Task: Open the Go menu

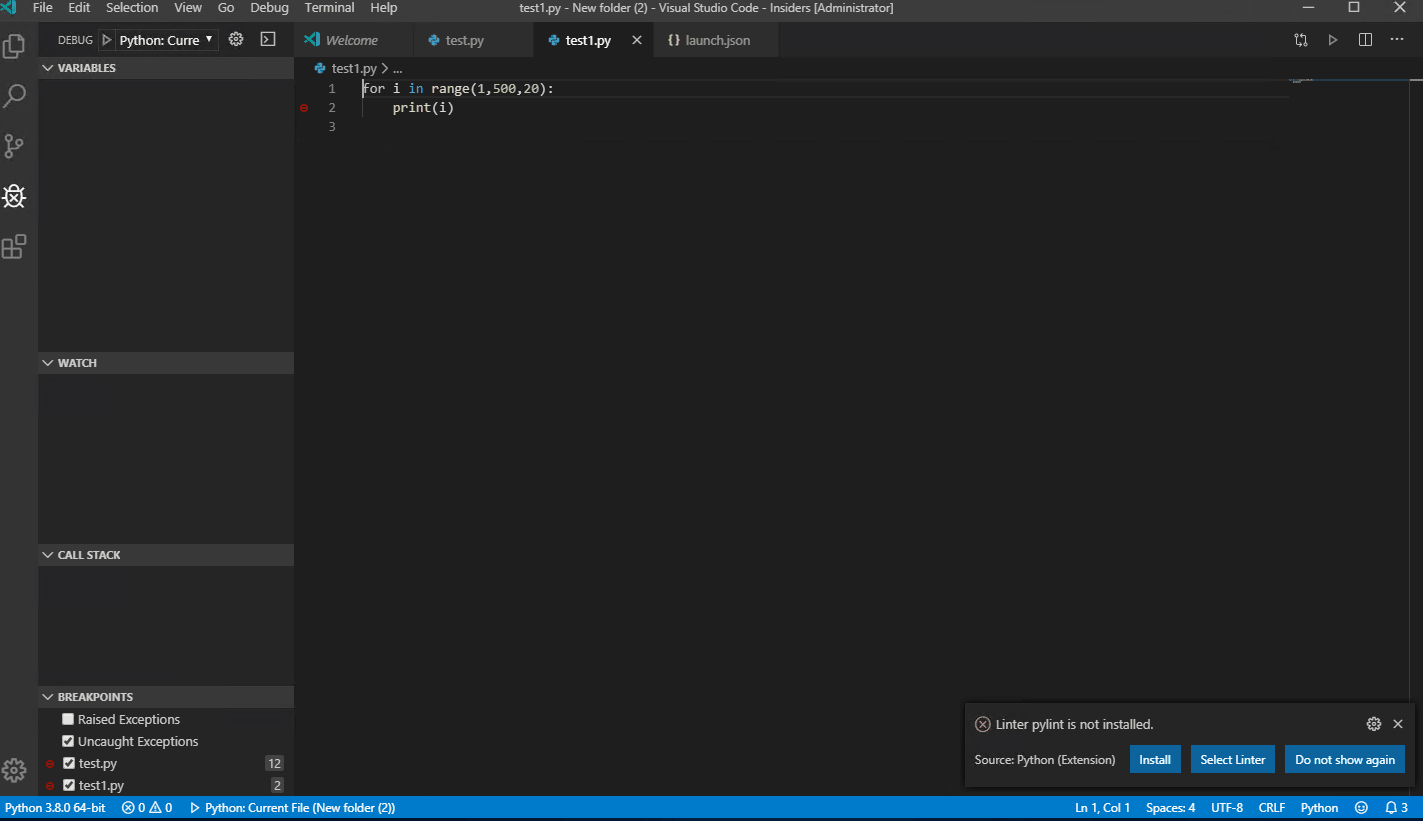Action: (x=226, y=8)
